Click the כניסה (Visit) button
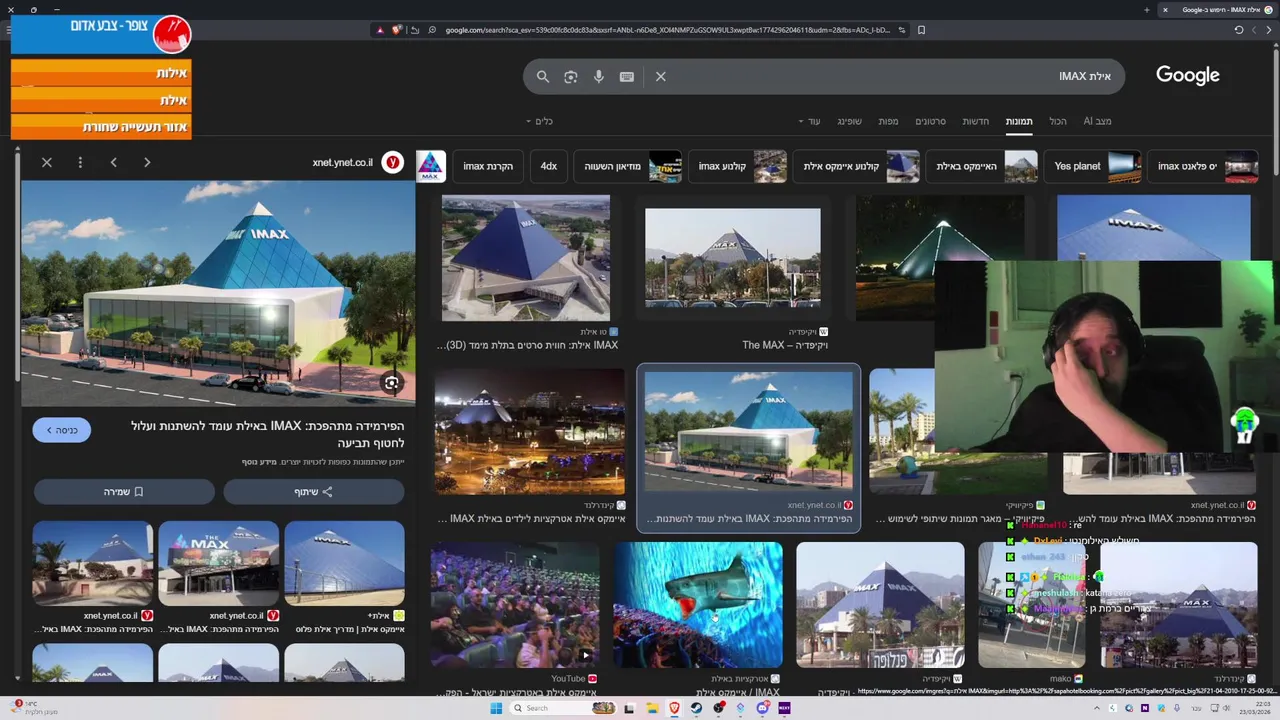 click(61, 430)
